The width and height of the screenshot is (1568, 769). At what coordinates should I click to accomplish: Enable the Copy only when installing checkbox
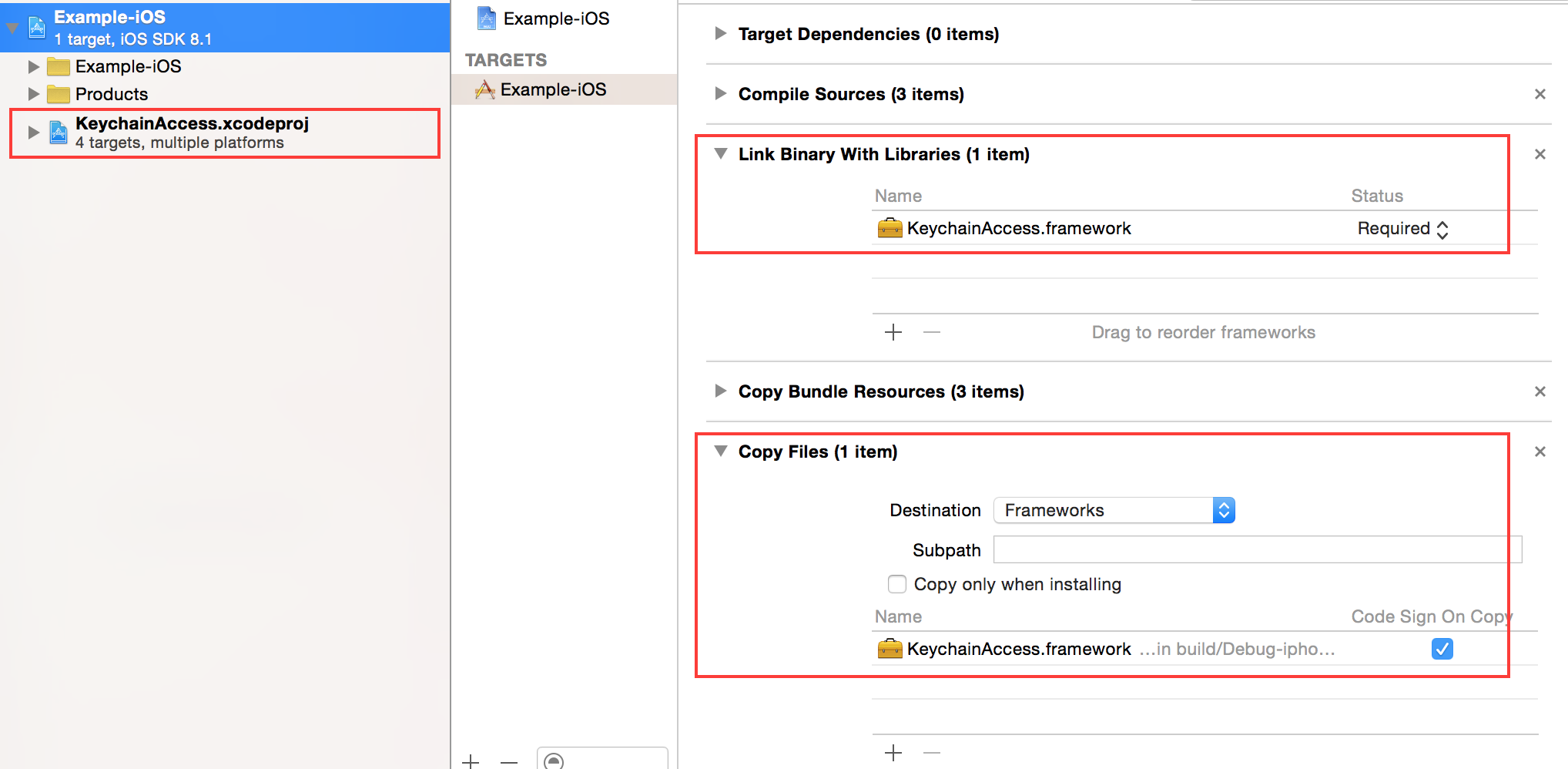pyautogui.click(x=896, y=584)
